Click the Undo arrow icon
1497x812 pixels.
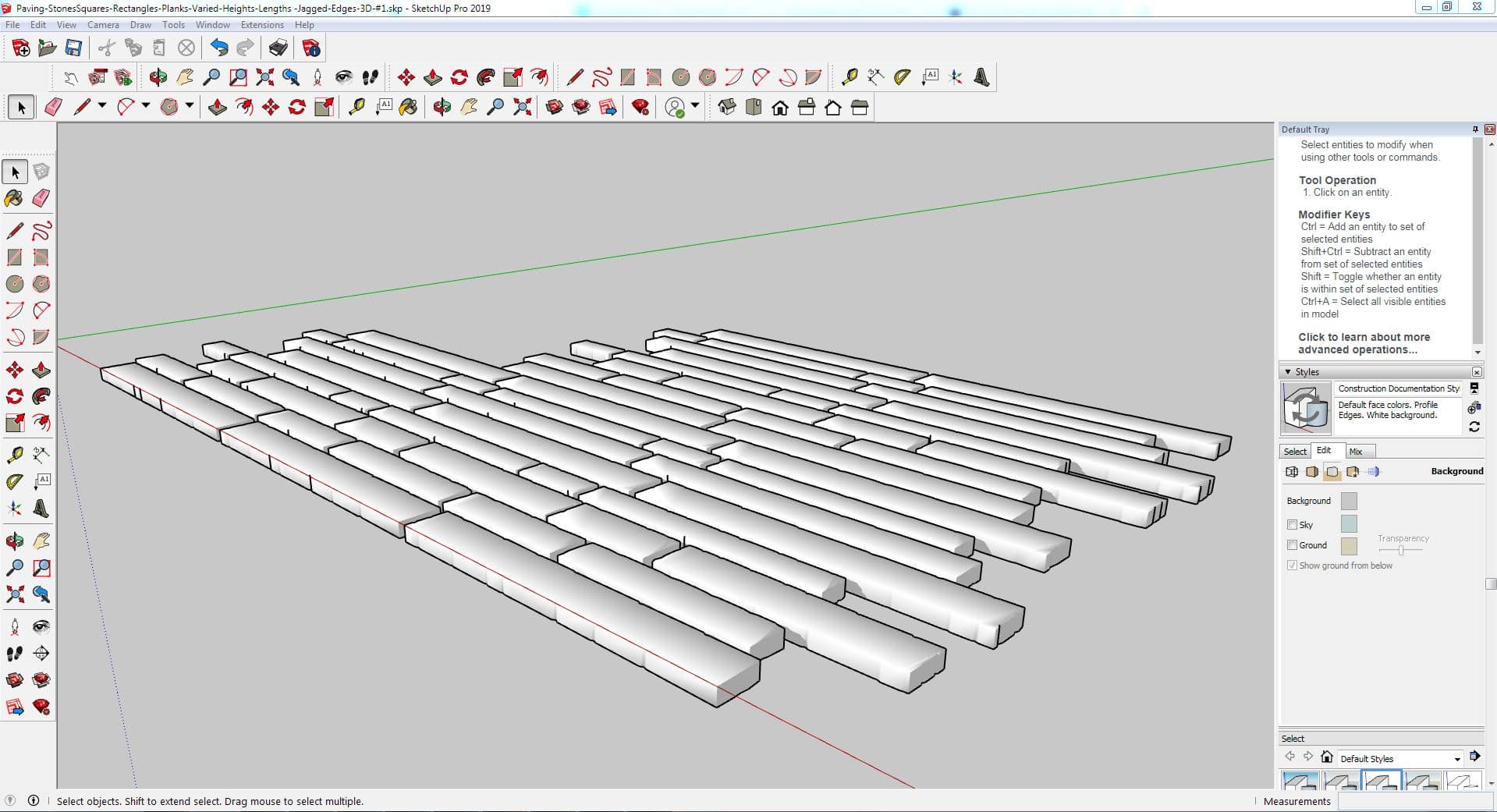pos(219,48)
